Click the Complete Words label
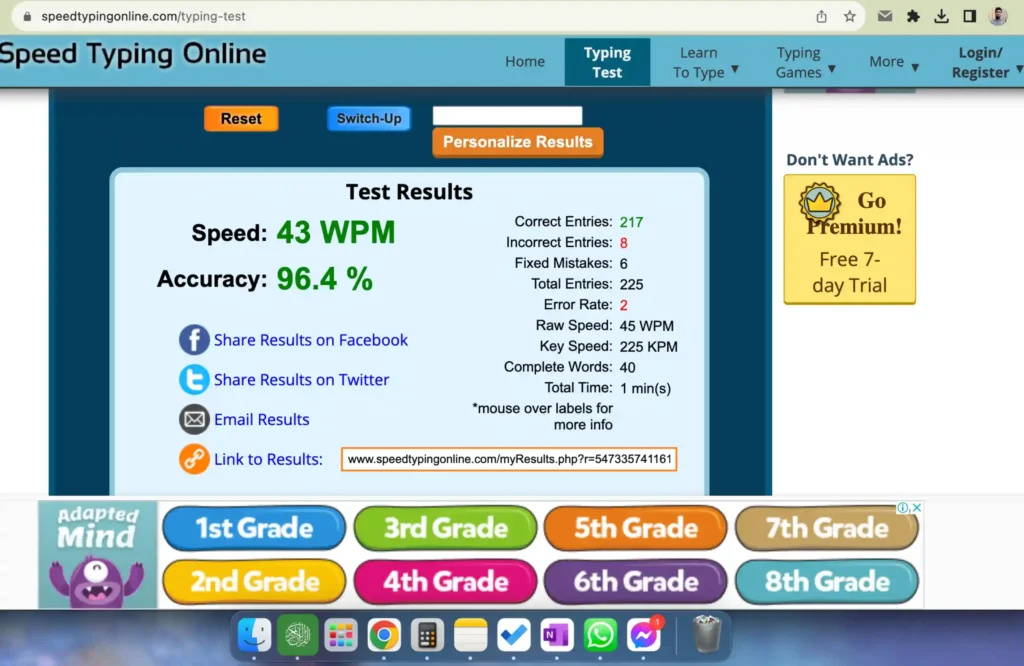The height and width of the screenshot is (666, 1024). pyautogui.click(x=558, y=367)
